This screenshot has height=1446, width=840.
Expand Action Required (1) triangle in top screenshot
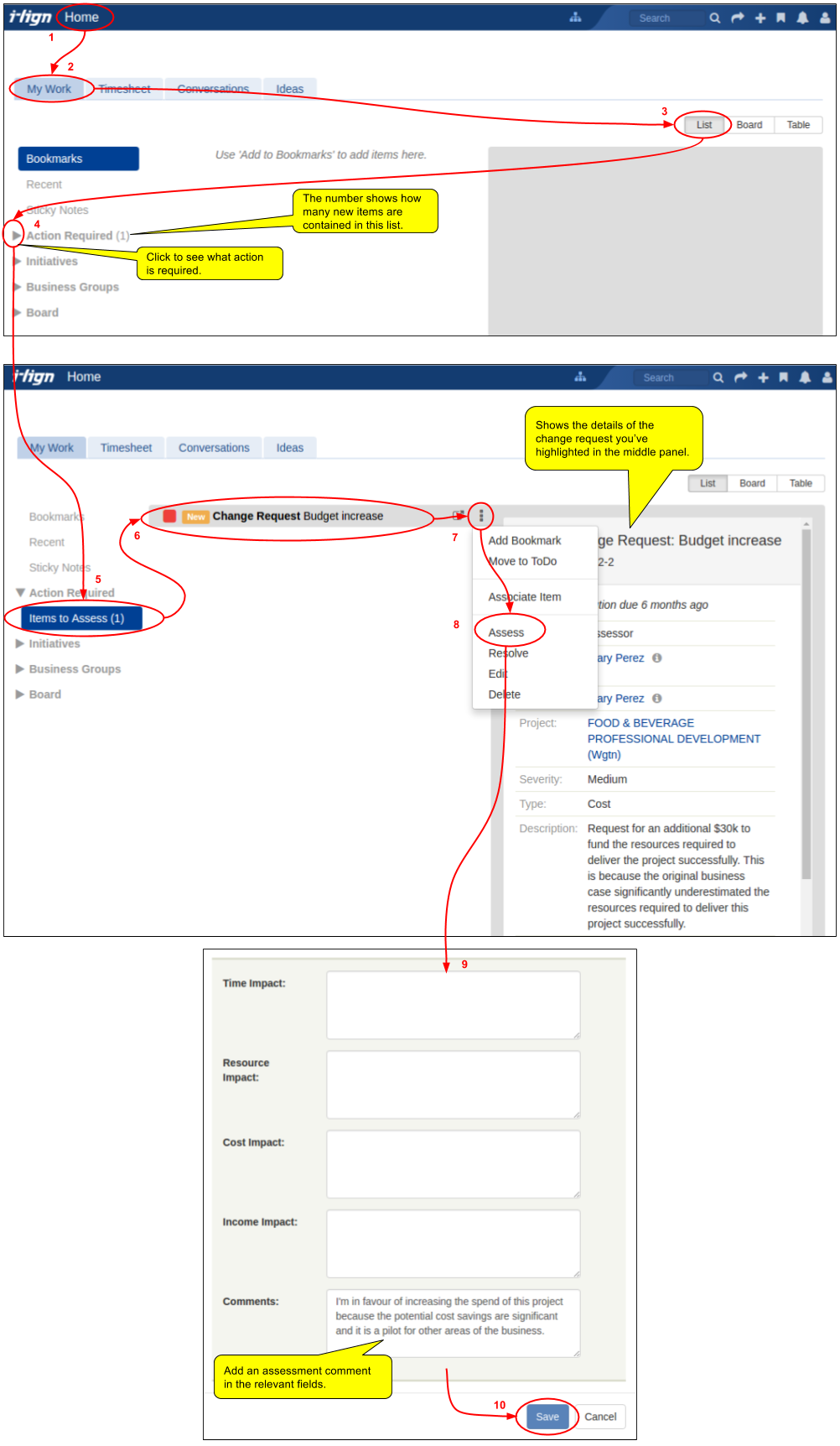tap(17, 236)
